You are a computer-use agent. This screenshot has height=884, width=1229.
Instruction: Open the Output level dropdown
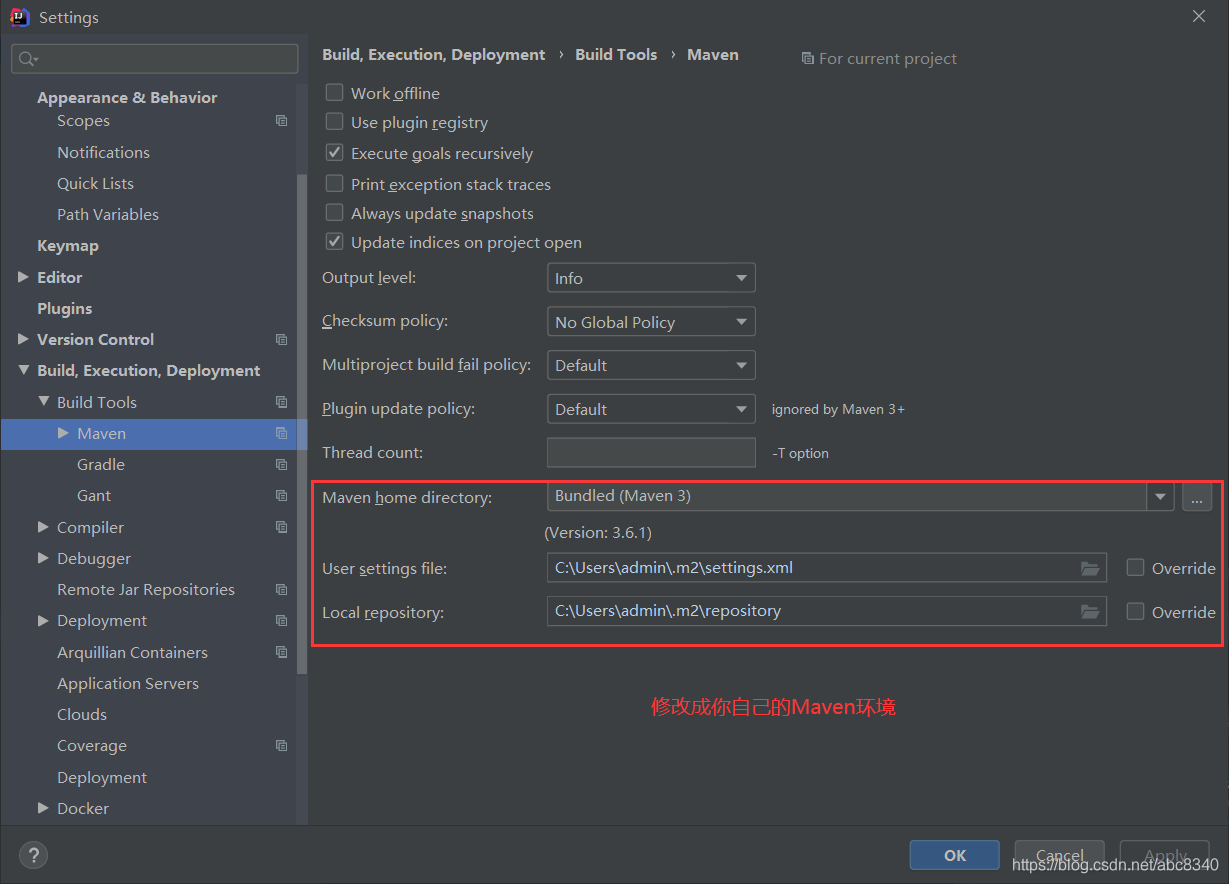(651, 278)
